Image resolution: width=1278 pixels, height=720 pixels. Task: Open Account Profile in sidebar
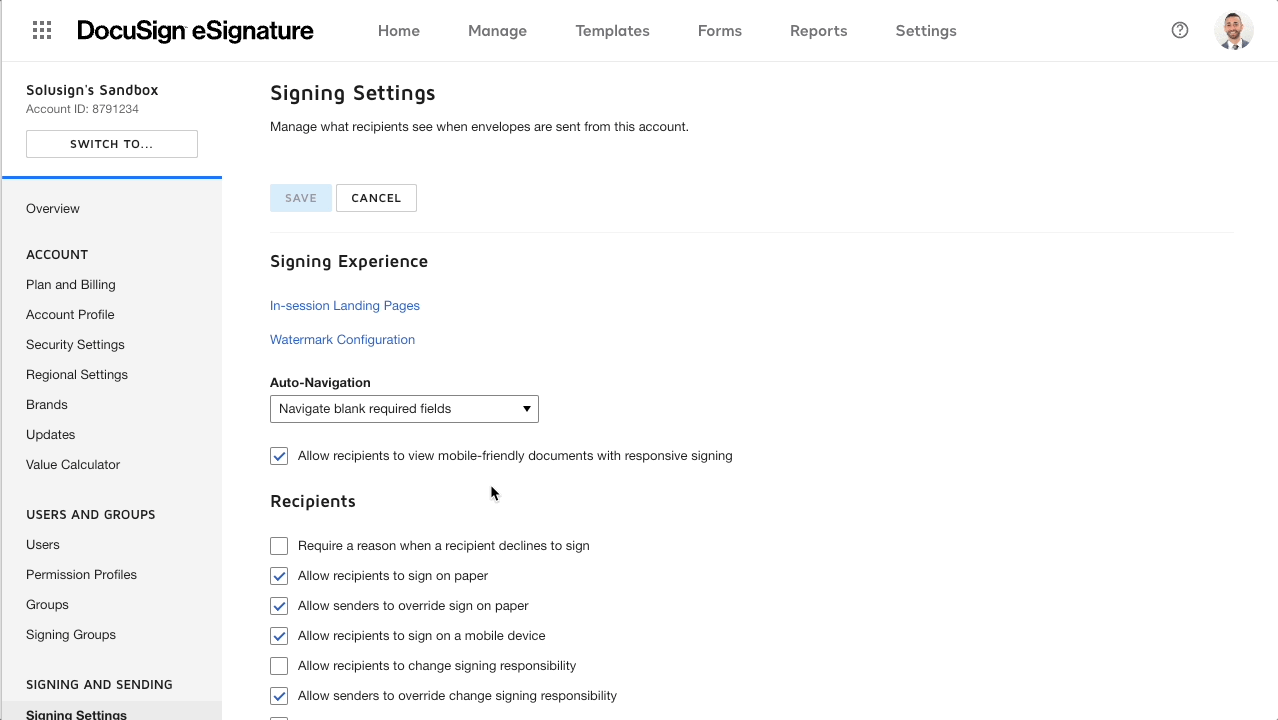point(70,315)
